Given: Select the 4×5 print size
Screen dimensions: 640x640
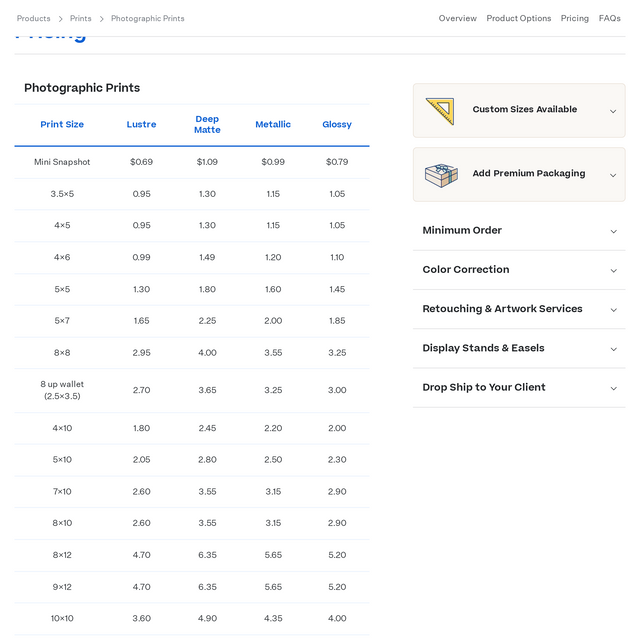Looking at the screenshot, I should pyautogui.click(x=62, y=225).
